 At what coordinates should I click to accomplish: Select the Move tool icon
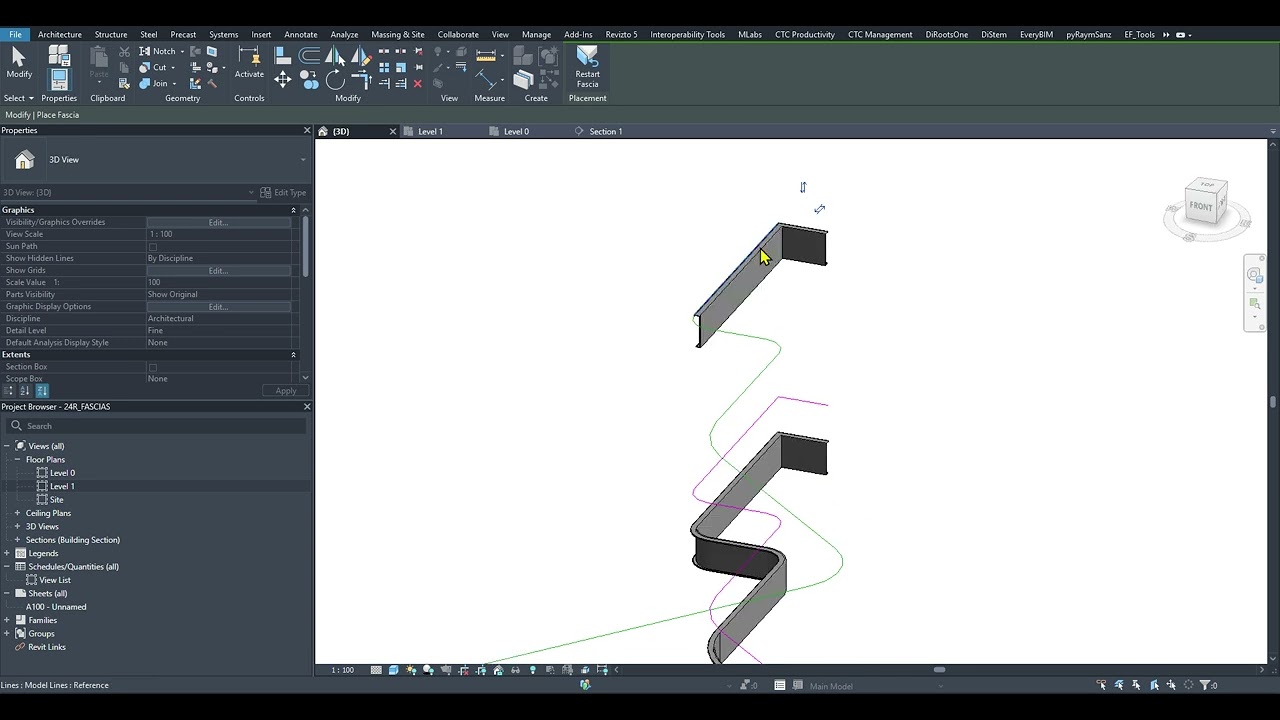click(x=282, y=79)
